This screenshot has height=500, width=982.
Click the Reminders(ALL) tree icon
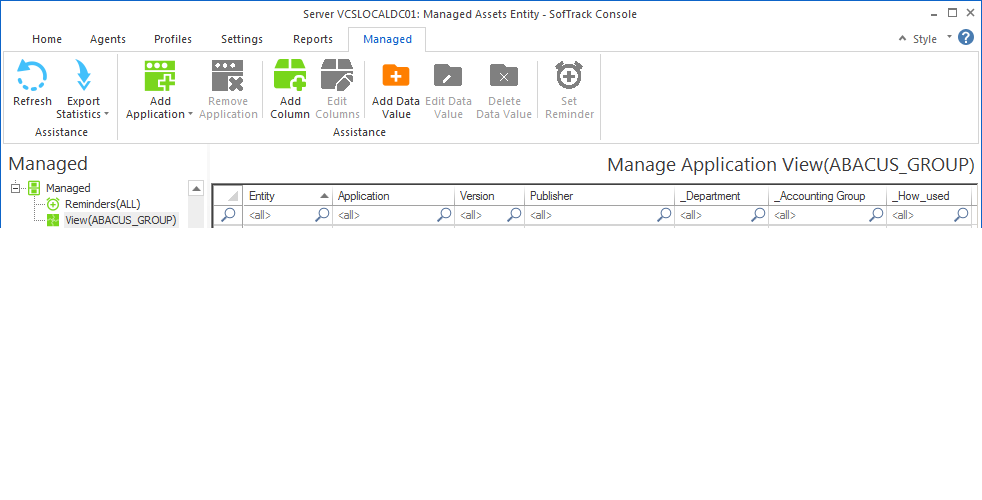(54, 204)
